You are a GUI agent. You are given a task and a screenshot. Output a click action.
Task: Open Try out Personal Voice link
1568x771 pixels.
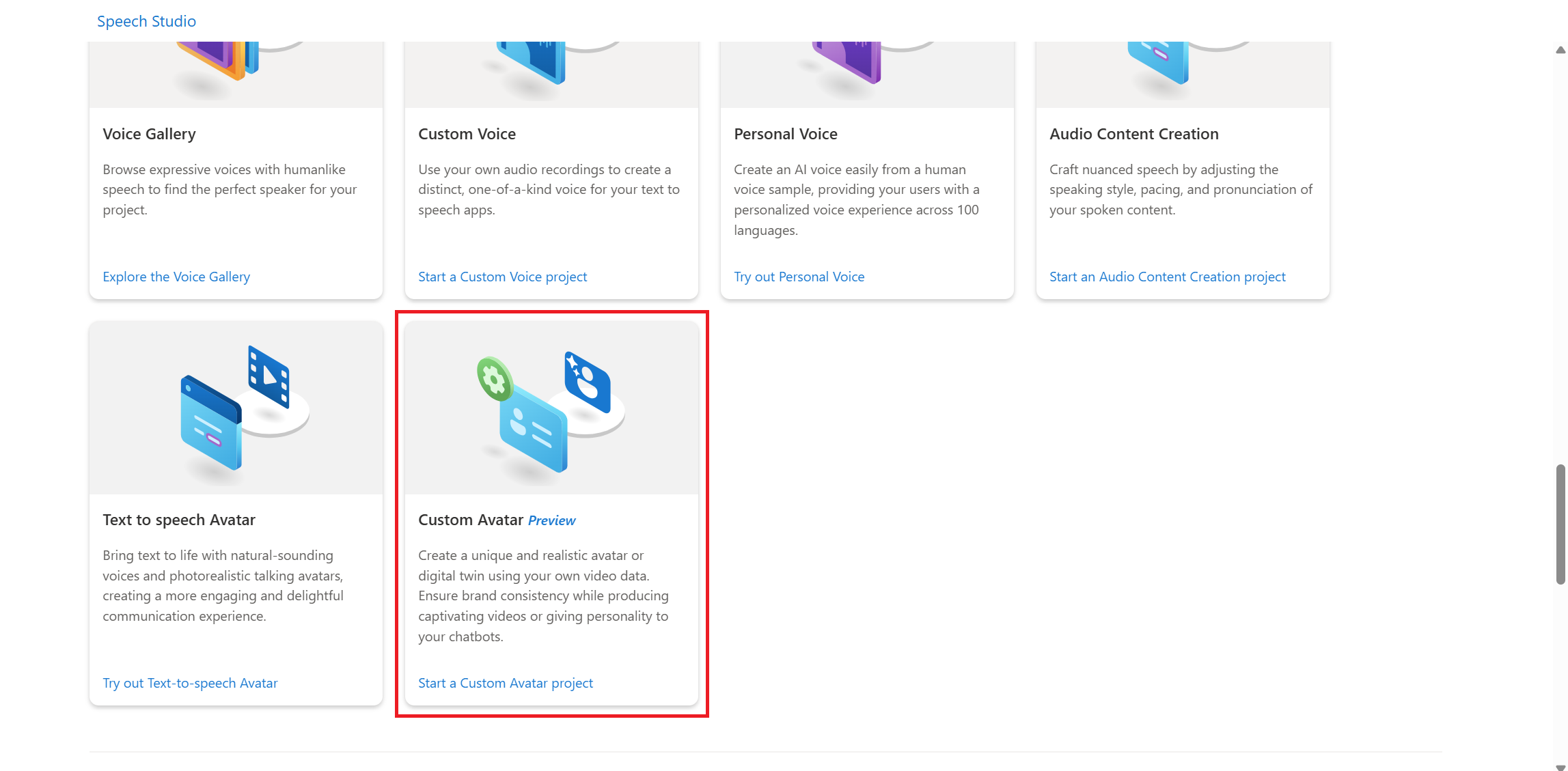[x=799, y=277]
